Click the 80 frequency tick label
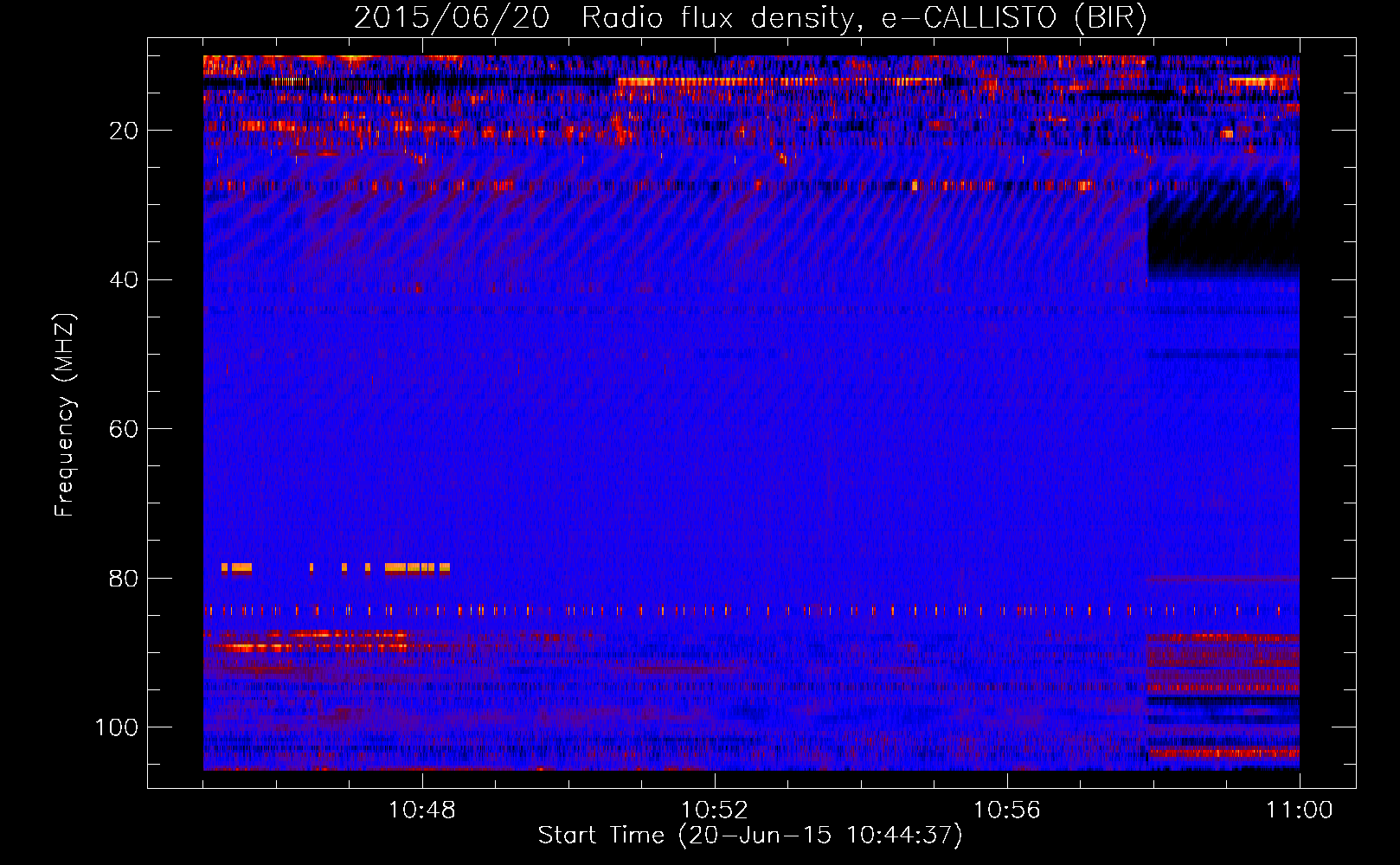This screenshot has height=865, width=1400. click(x=125, y=579)
